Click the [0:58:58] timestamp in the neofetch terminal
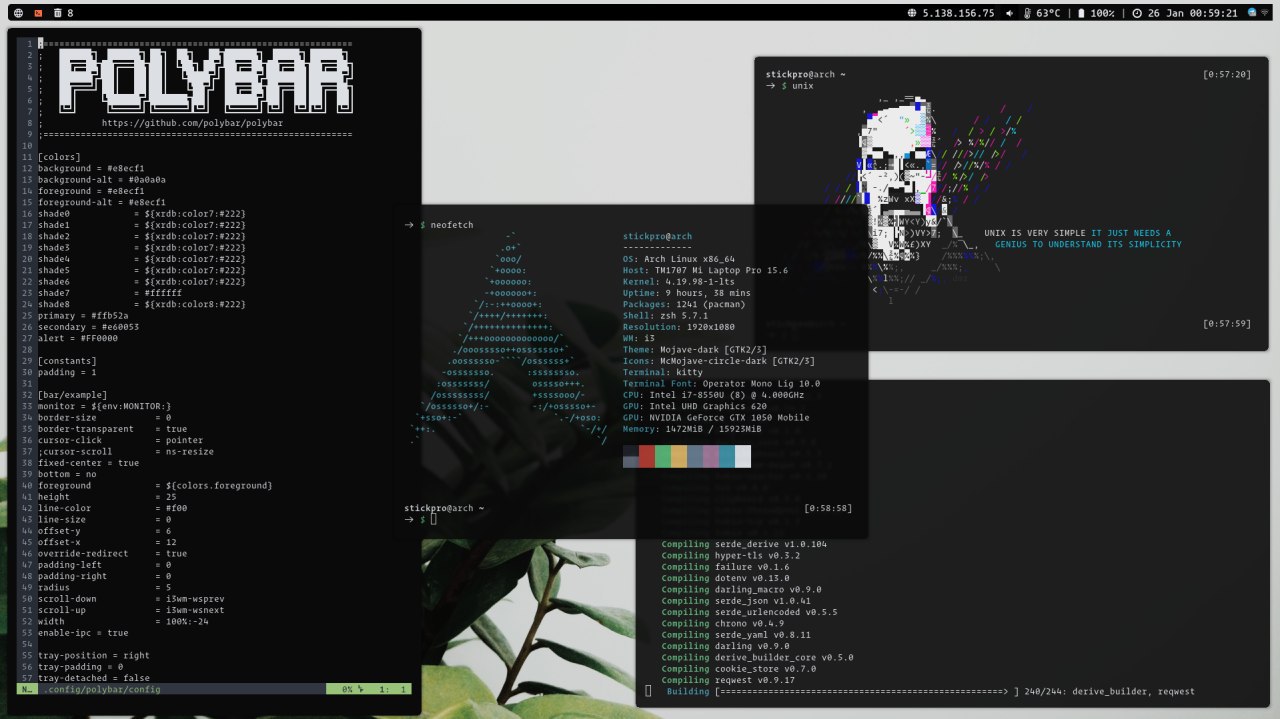This screenshot has height=719, width=1280. (828, 508)
